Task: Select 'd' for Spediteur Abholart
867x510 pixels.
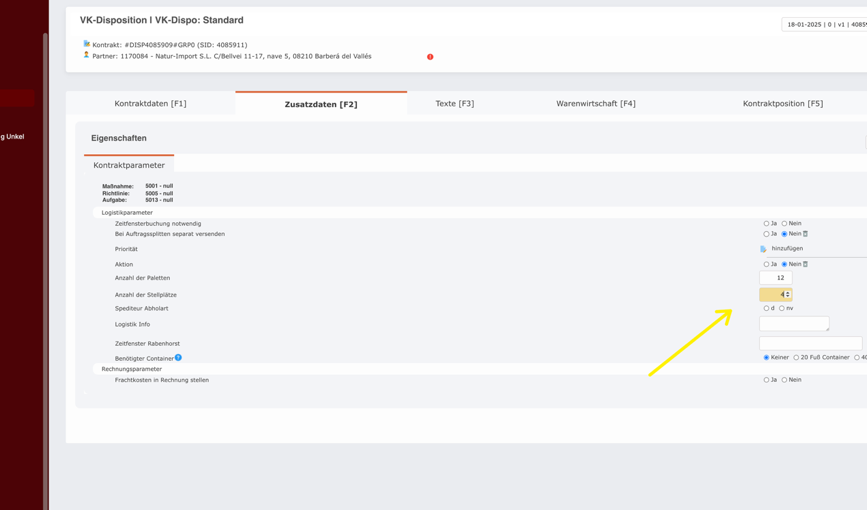Action: coord(767,309)
